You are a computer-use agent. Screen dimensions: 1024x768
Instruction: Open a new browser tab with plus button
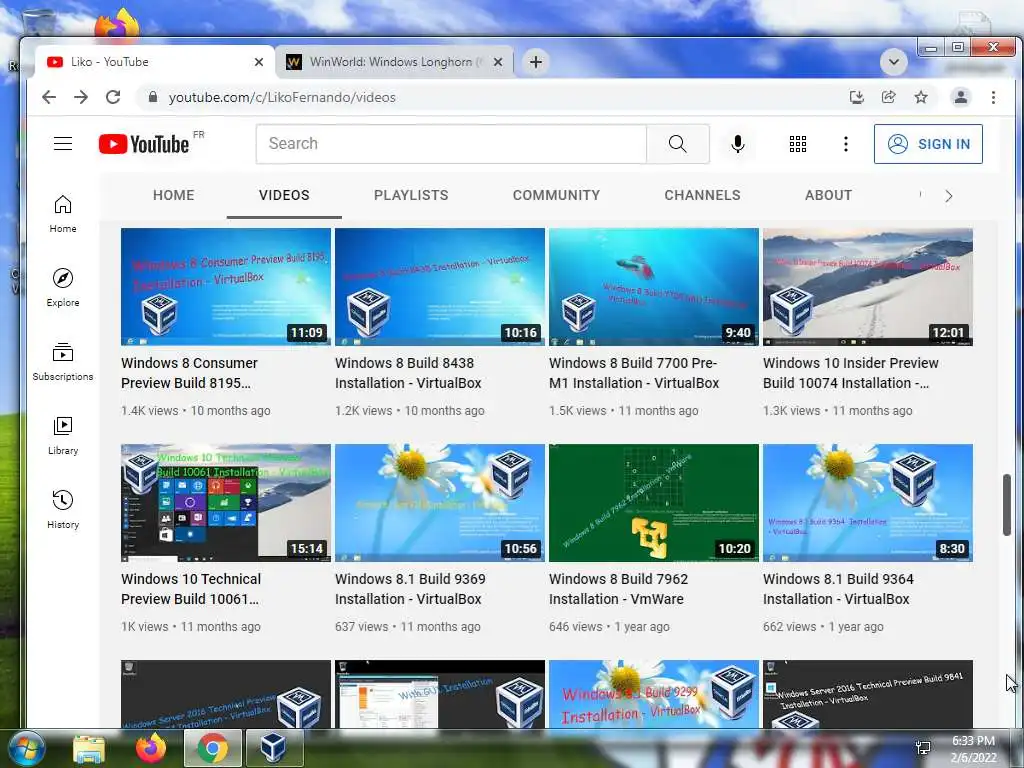pyautogui.click(x=536, y=62)
